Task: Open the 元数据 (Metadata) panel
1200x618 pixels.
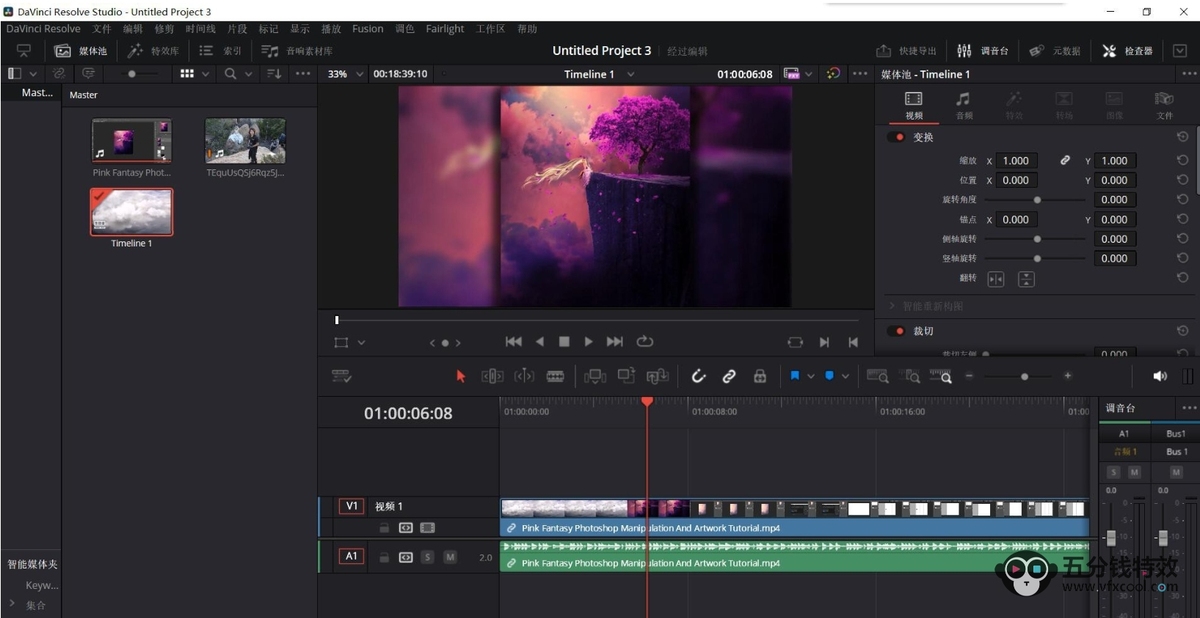Action: (x=1055, y=51)
